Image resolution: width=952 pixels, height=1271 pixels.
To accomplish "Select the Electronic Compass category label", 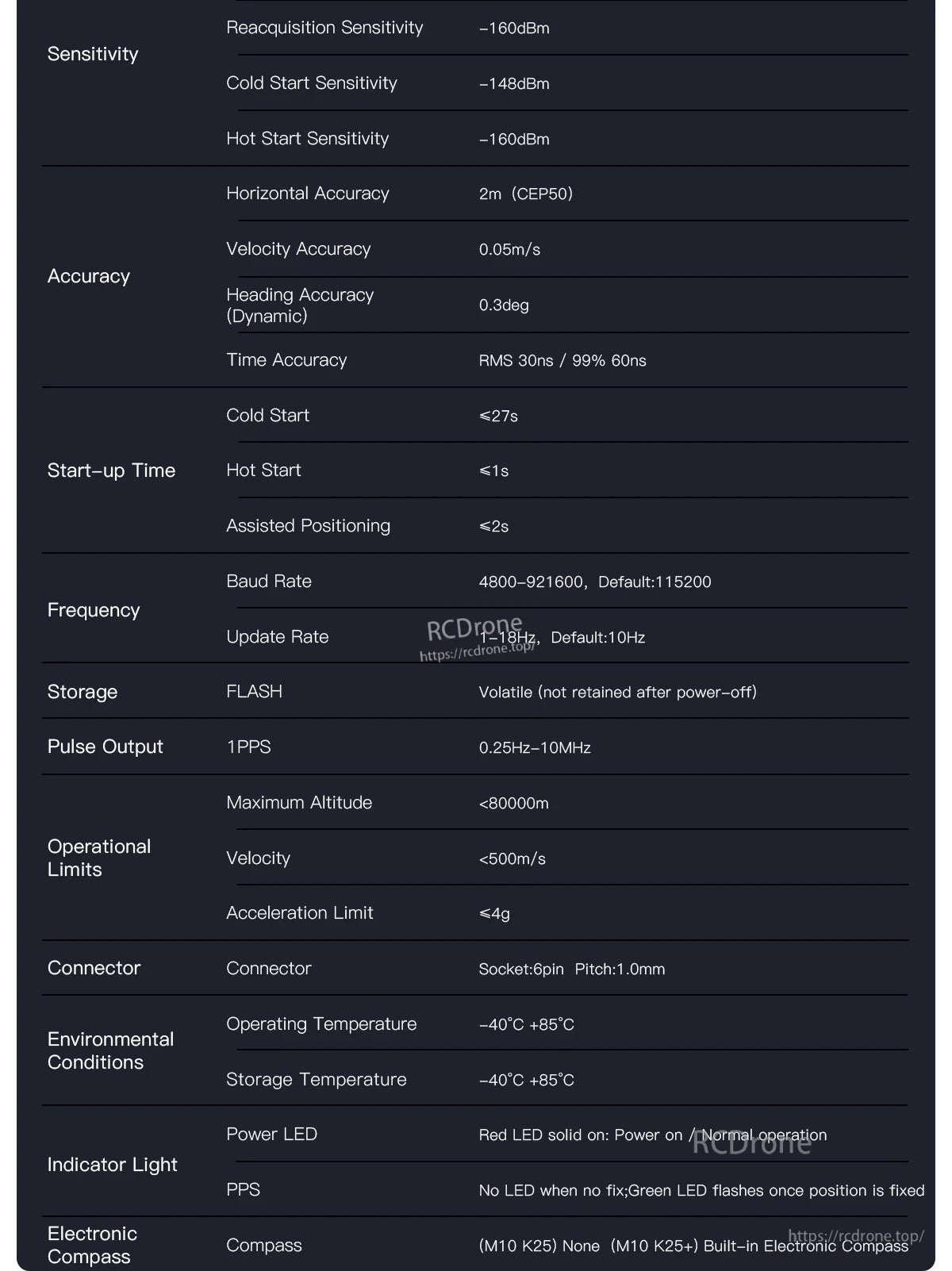I will tap(92, 1246).
